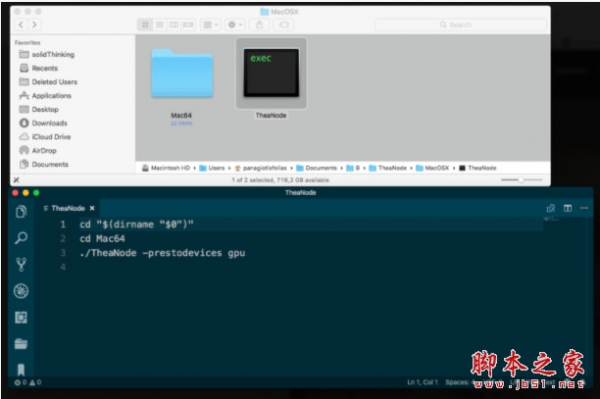Screen dimensions: 600x399
Task: Click the open changes icon in editor
Action: coord(551,208)
